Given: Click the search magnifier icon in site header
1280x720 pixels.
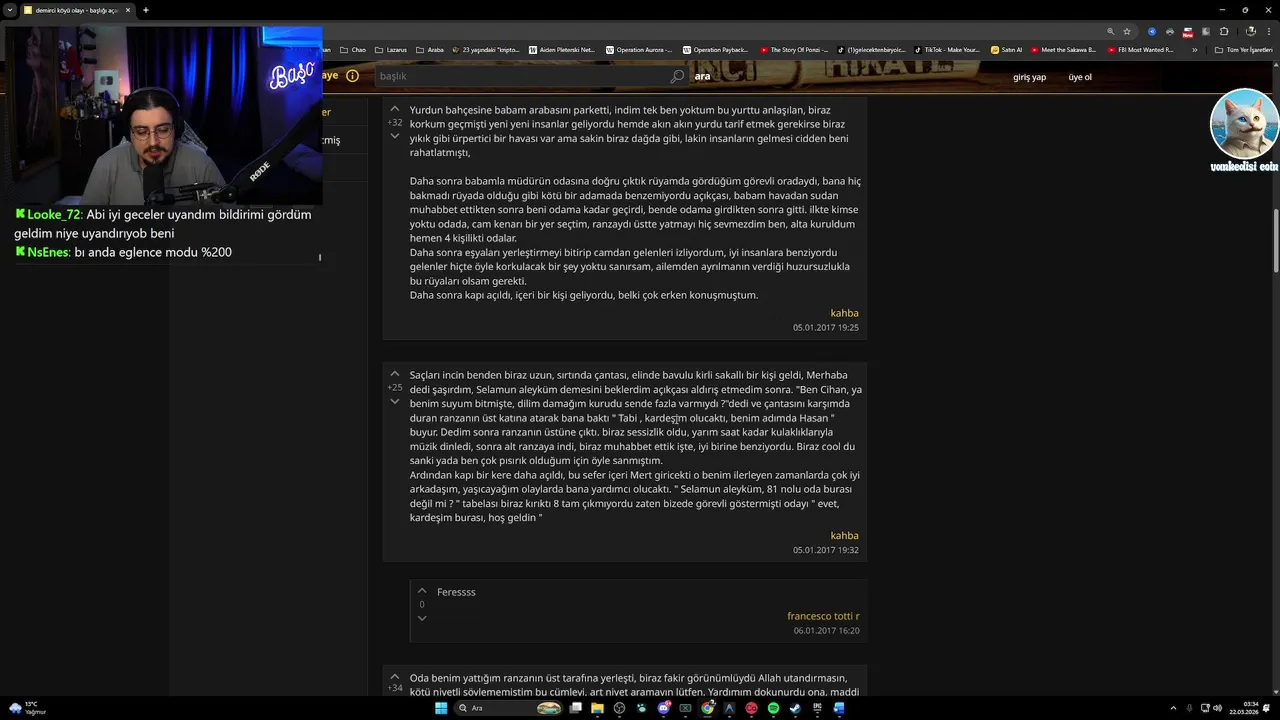Looking at the screenshot, I should [677, 76].
